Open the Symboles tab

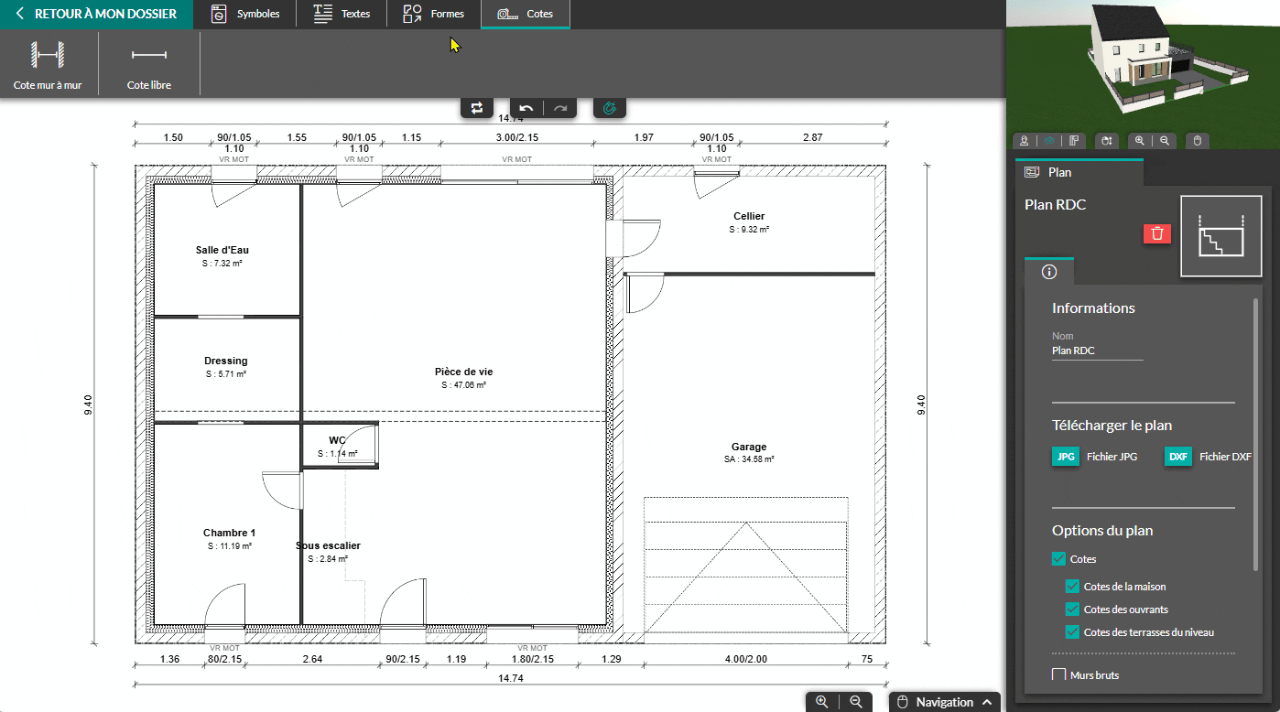click(246, 14)
